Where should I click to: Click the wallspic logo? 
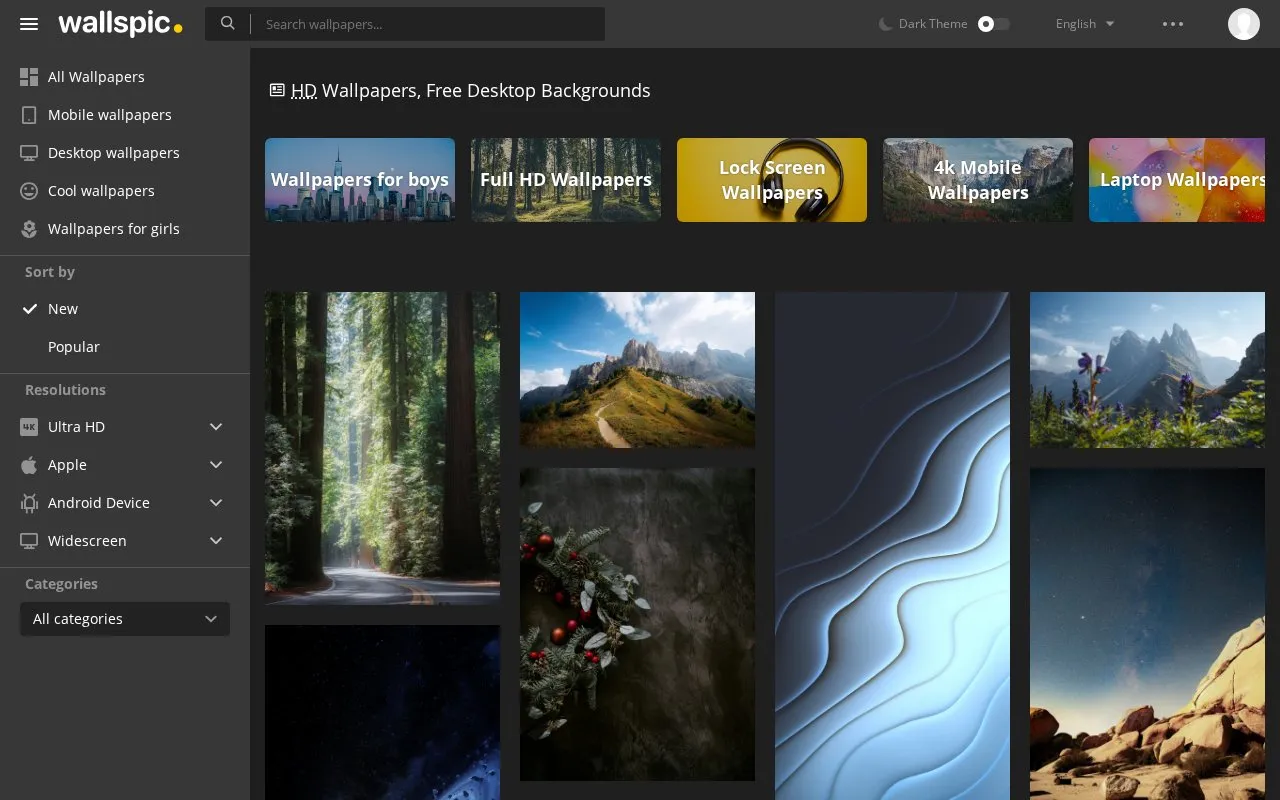click(120, 24)
